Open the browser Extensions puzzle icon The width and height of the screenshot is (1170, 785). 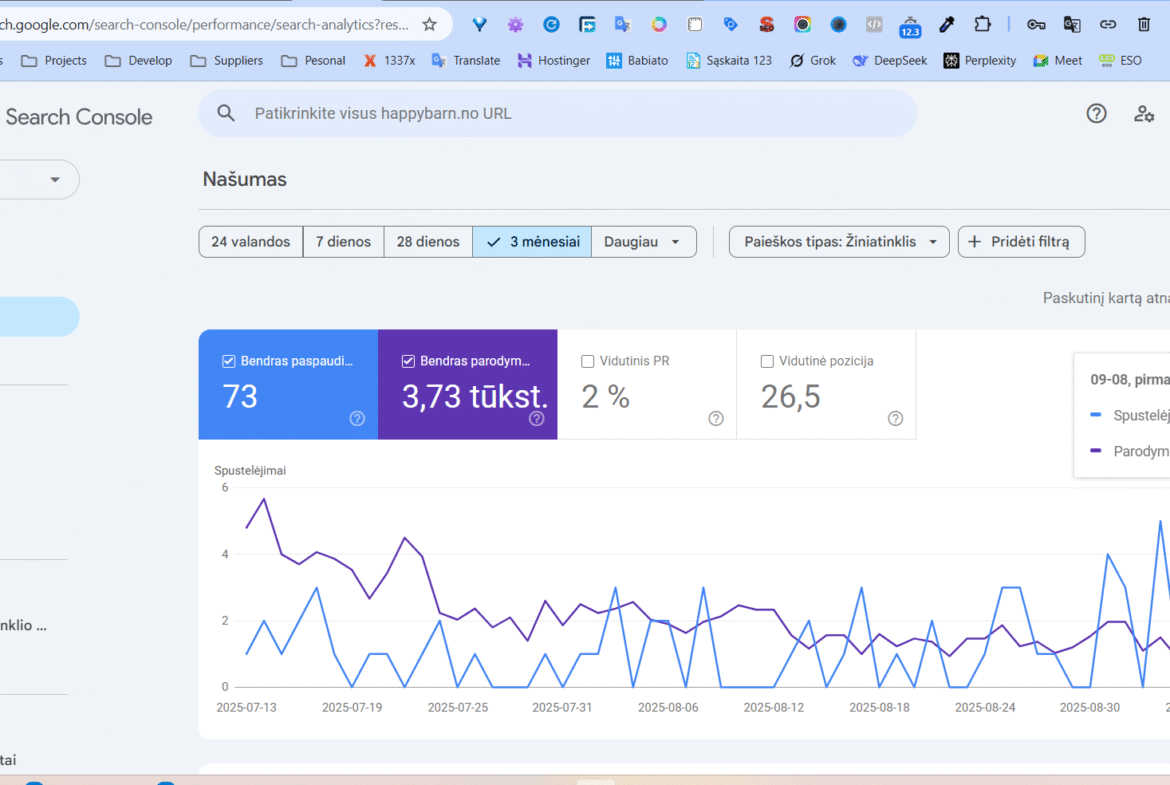[983, 24]
